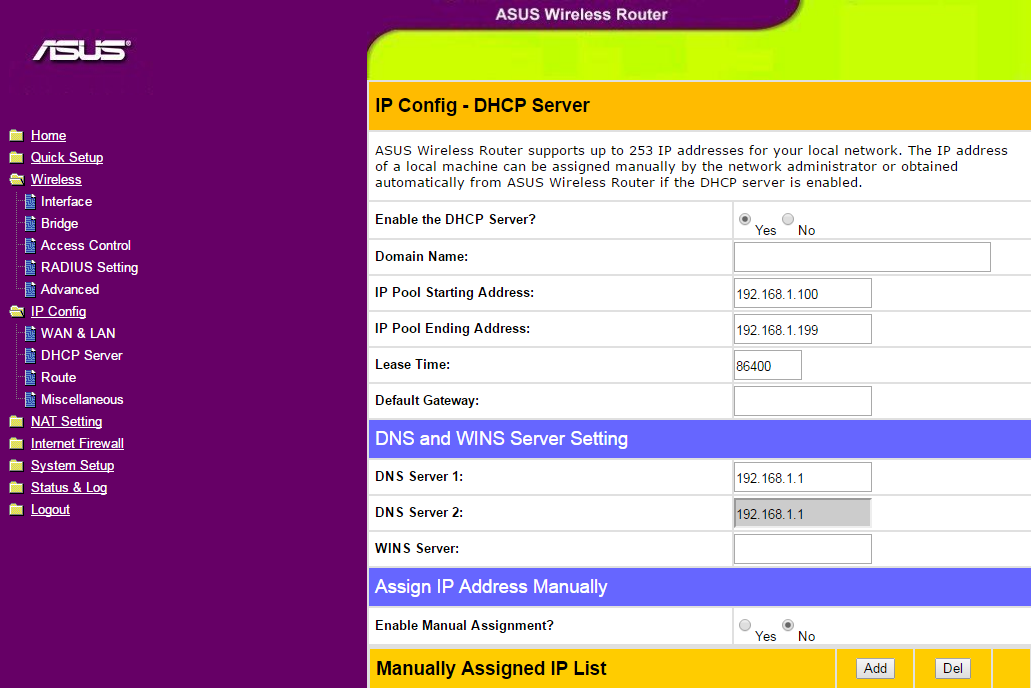
Task: Click the IP Config - DHCP Server heading
Action: tap(482, 106)
